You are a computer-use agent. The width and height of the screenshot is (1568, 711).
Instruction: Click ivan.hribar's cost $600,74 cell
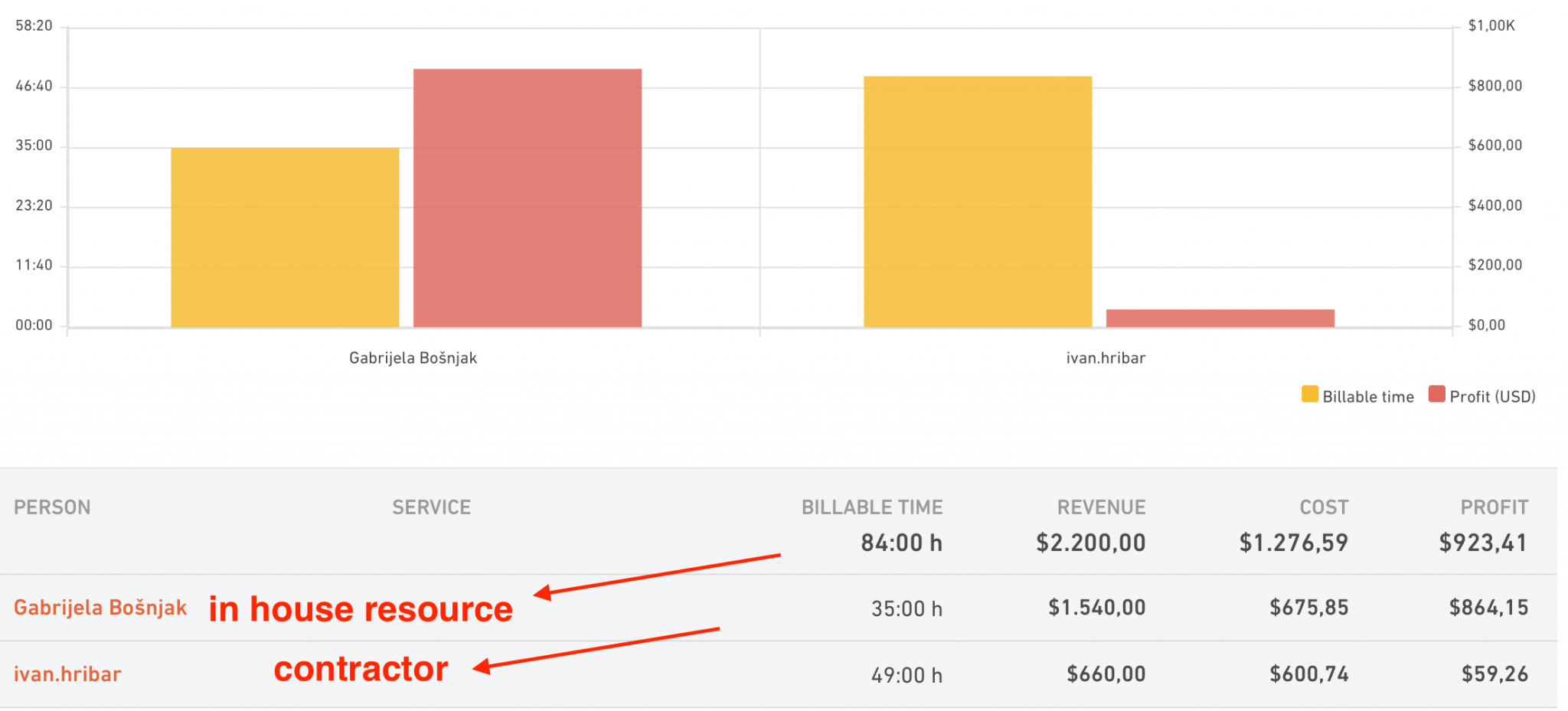coord(1309,674)
